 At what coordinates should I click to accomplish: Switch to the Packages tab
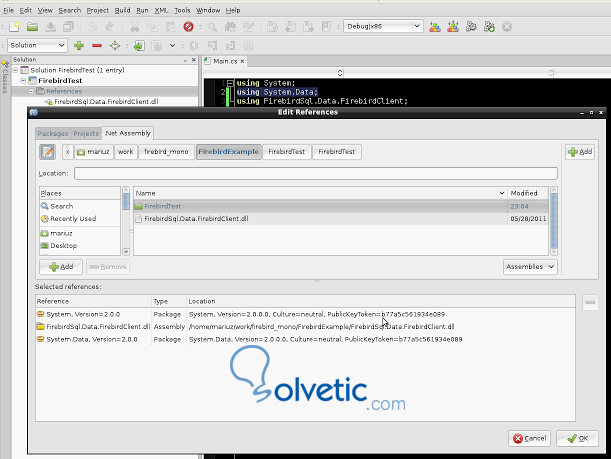(x=53, y=134)
